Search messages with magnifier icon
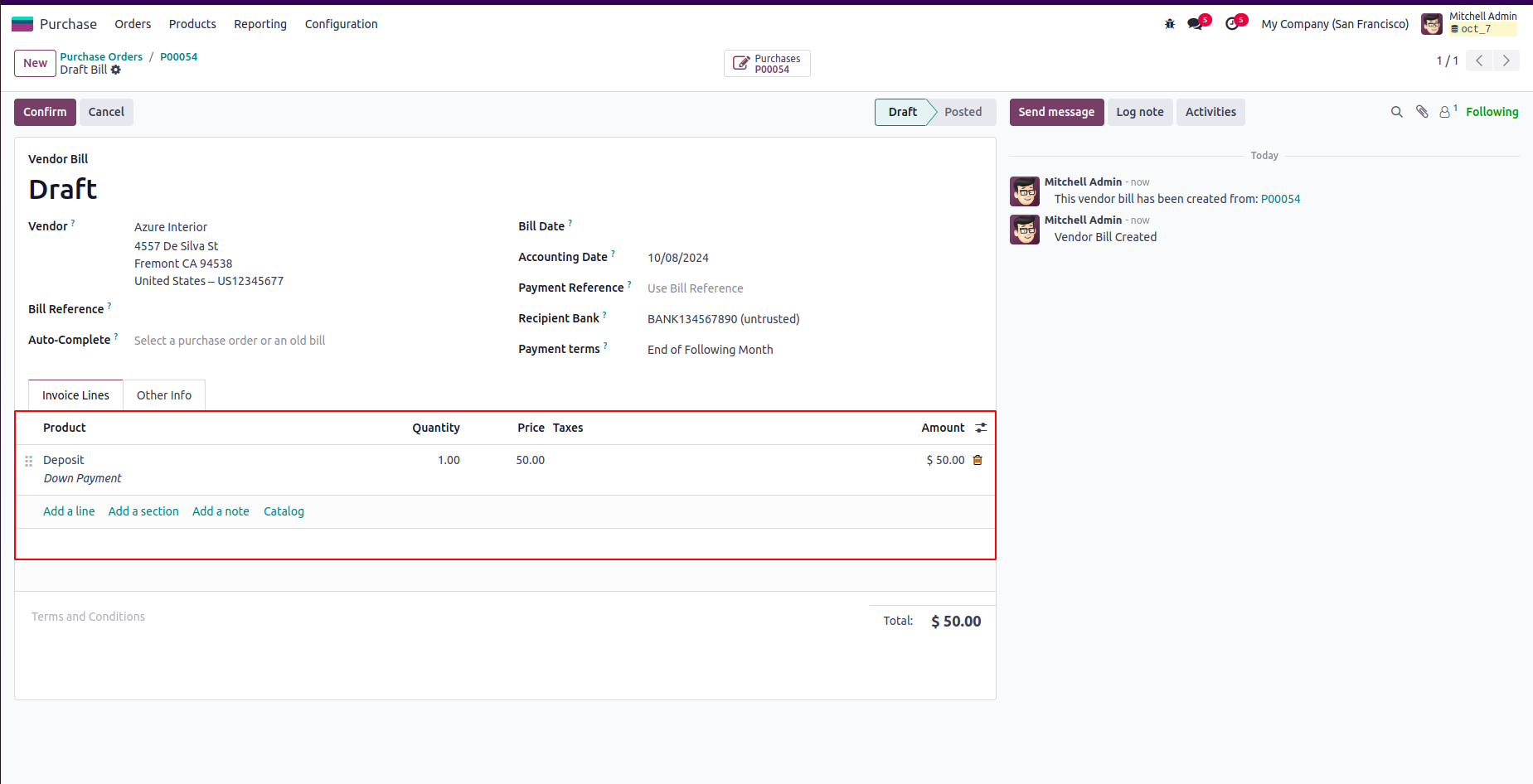Image resolution: width=1533 pixels, height=784 pixels. point(1397,112)
